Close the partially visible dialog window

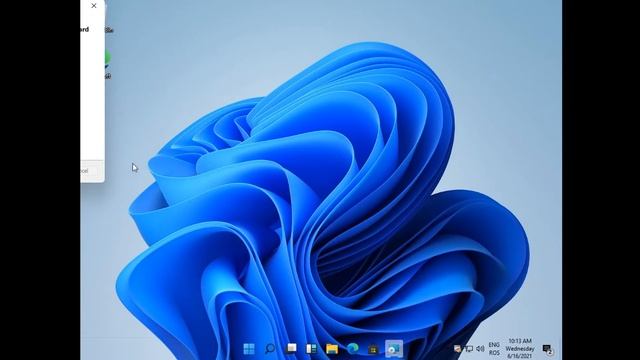[x=94, y=6]
